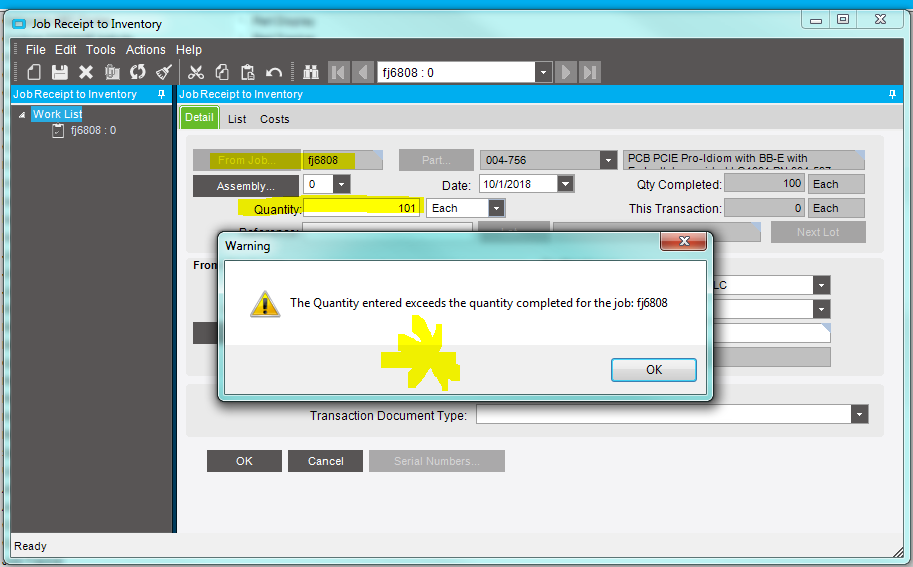Click the form OK button at bottom

tap(244, 461)
